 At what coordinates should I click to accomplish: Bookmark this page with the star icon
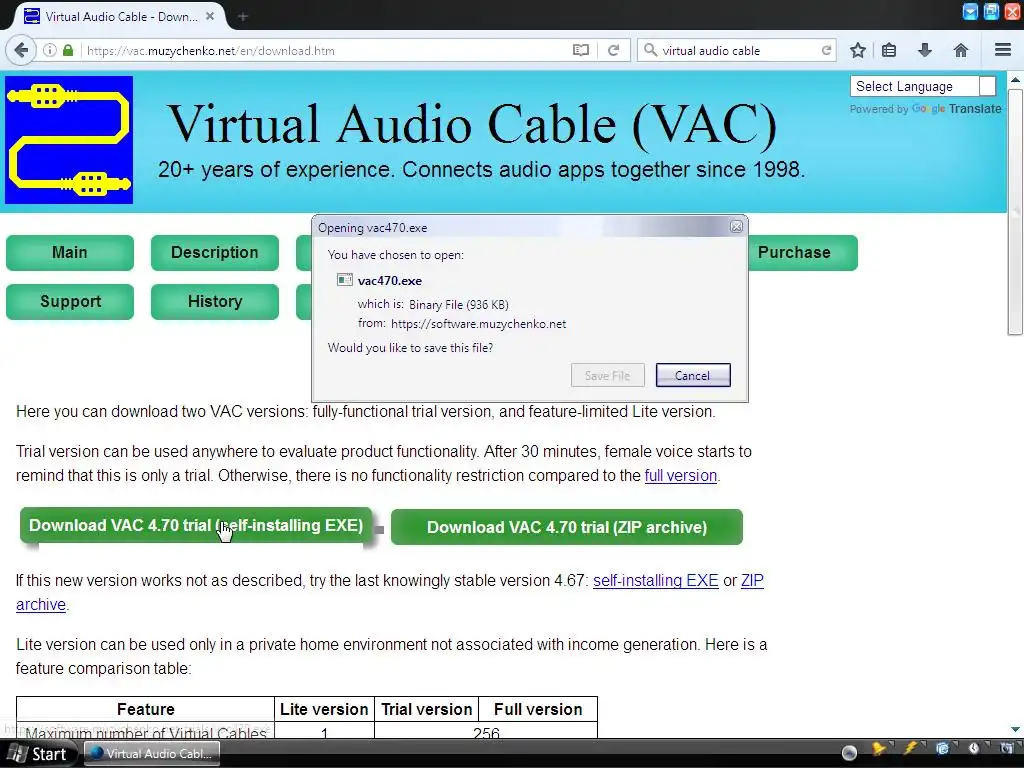coord(858,50)
